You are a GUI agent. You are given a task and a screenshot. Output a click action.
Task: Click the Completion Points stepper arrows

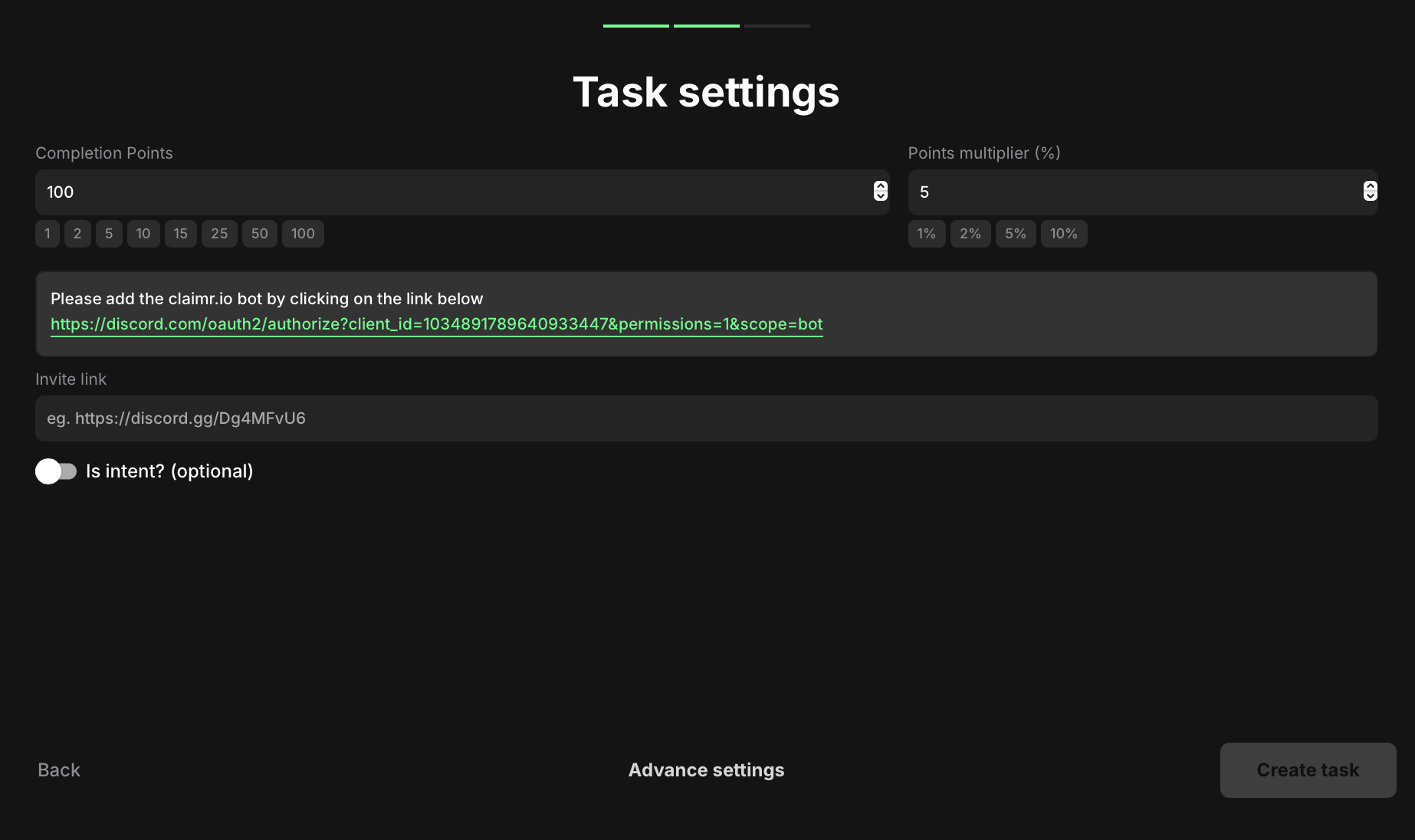880,192
